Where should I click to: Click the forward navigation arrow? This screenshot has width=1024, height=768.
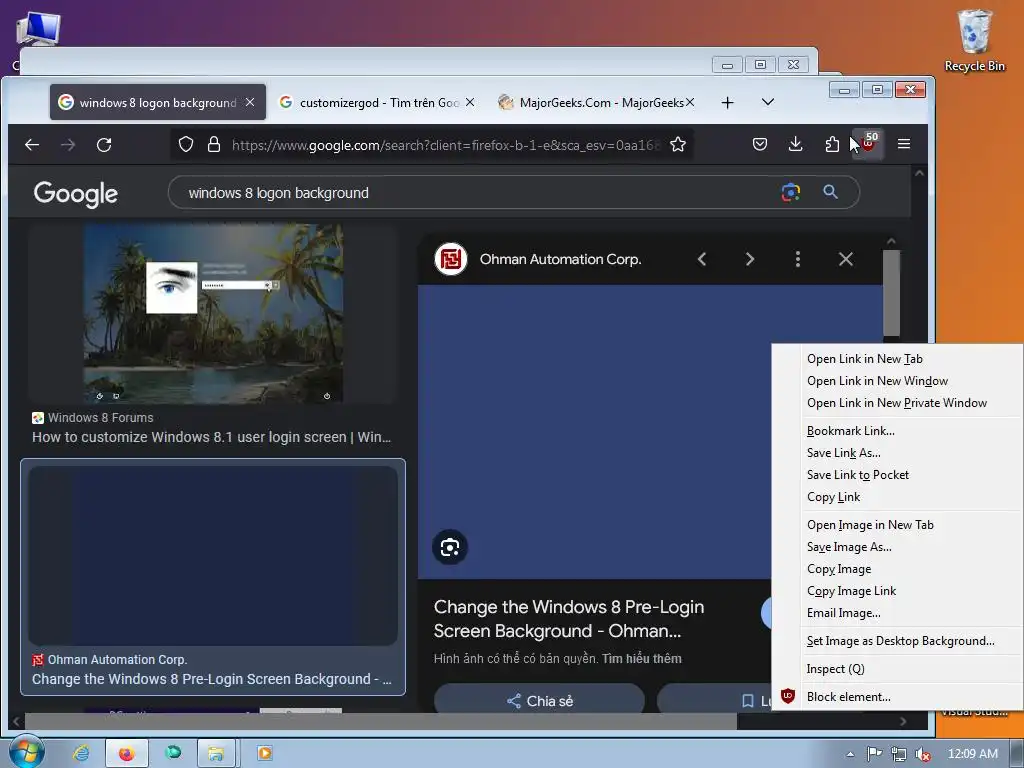coord(68,144)
